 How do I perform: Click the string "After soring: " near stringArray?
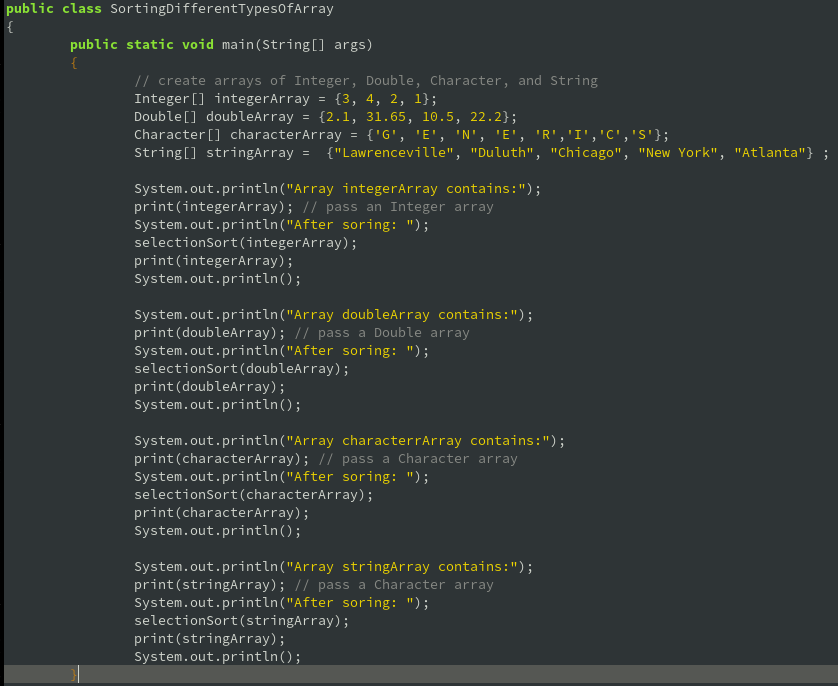(x=355, y=602)
